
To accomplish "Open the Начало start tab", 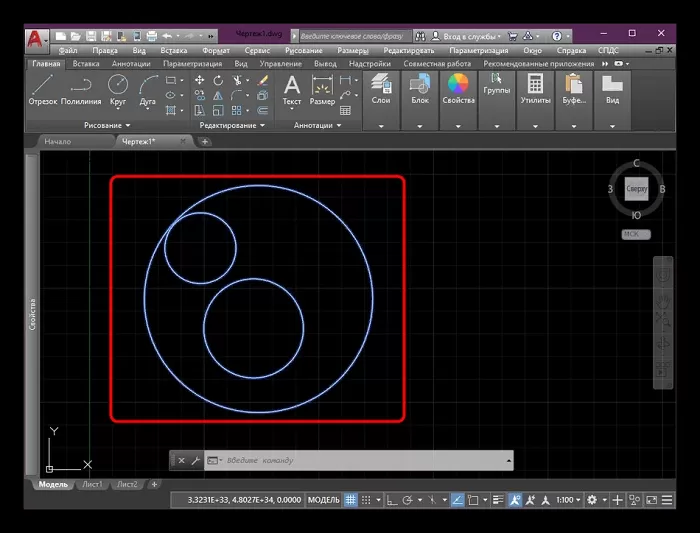I will pyautogui.click(x=58, y=142).
